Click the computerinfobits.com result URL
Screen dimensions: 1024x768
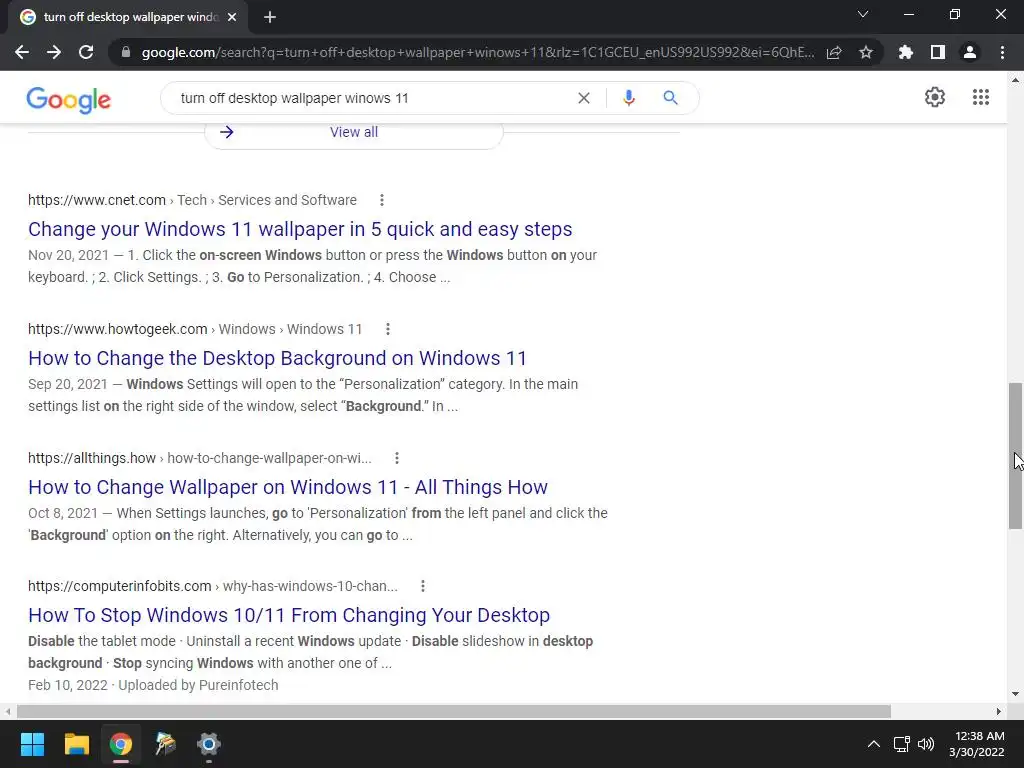pos(120,586)
